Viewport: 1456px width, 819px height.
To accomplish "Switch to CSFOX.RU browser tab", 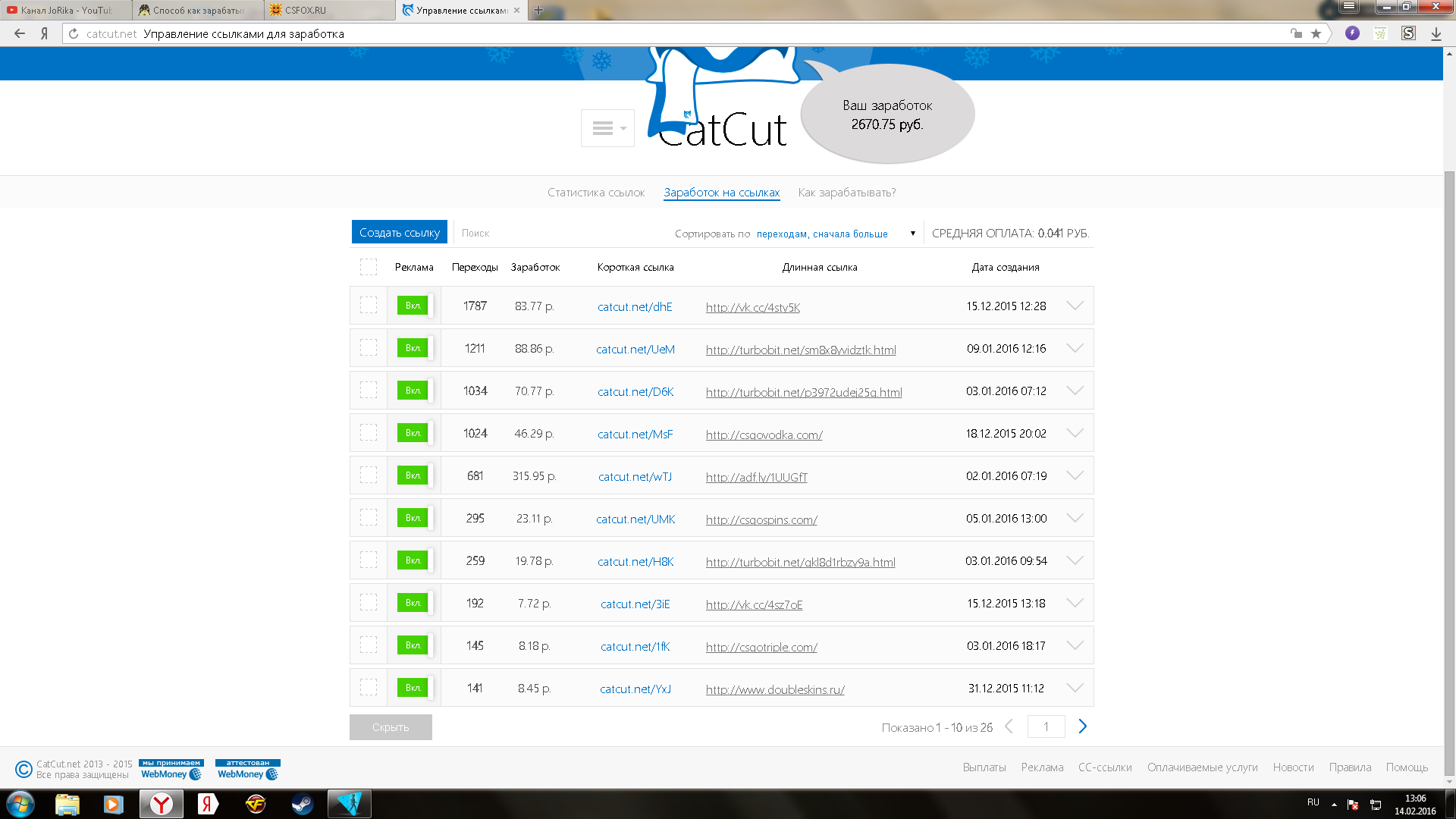I will 329,10.
